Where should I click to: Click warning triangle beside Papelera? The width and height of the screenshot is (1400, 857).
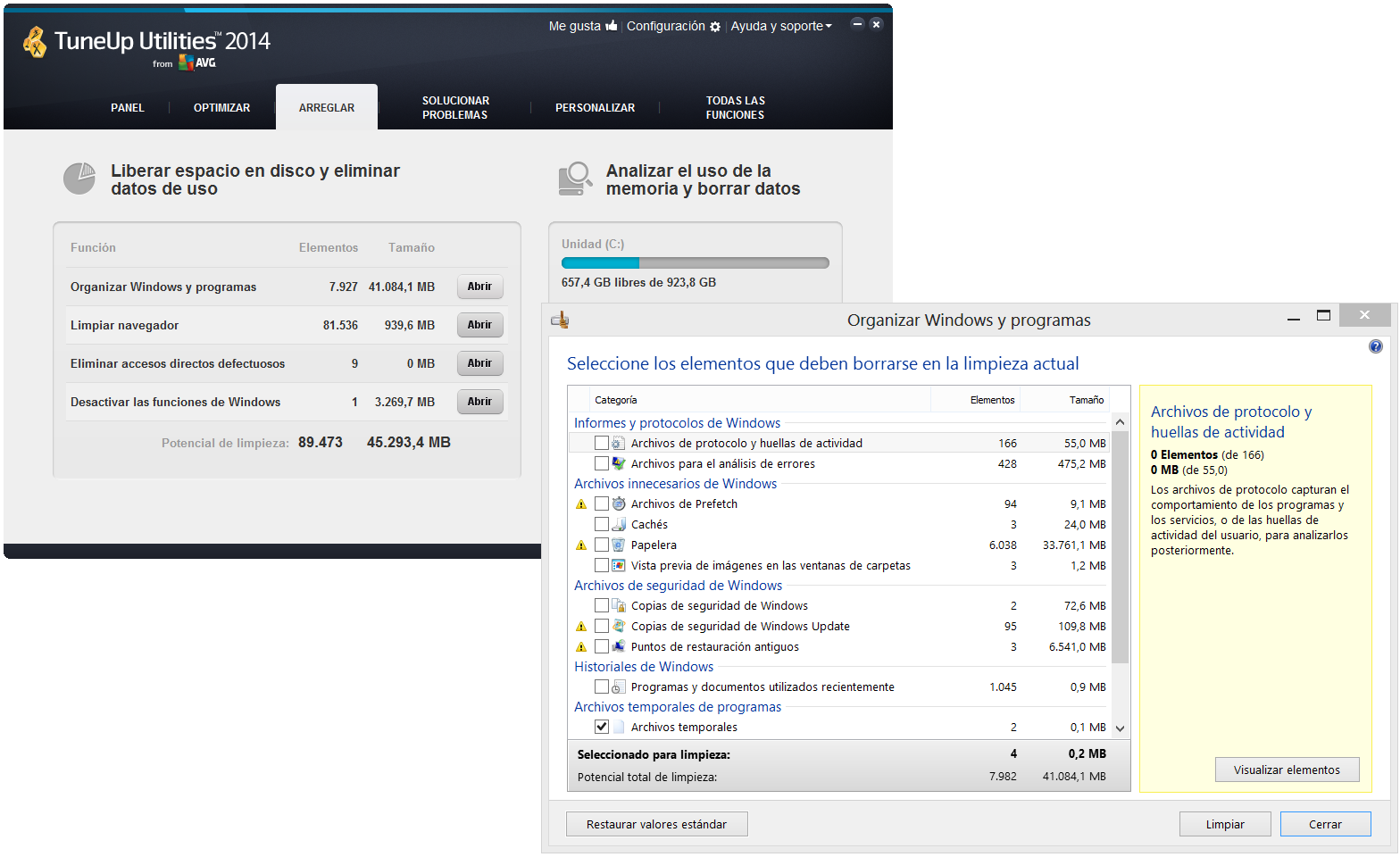click(x=581, y=545)
